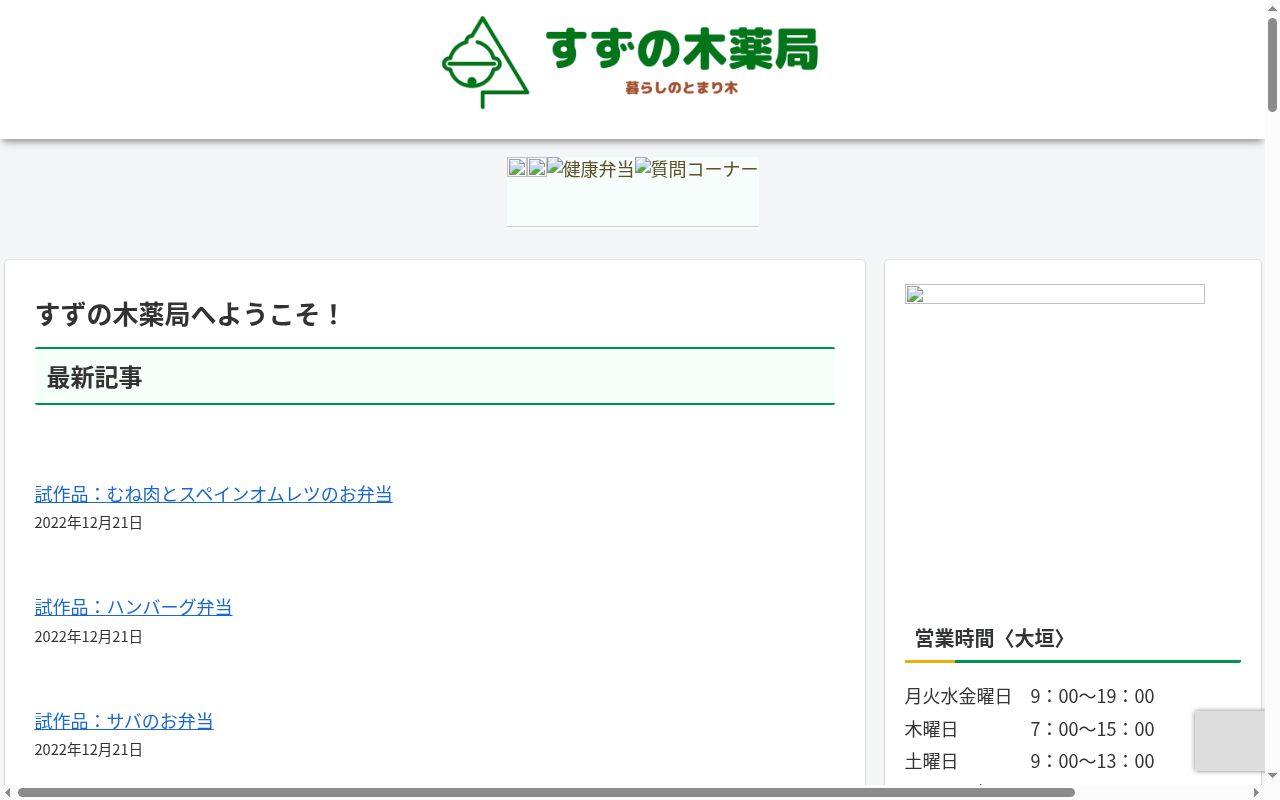Viewport: 1280px width, 800px height.
Task: Open article 試作品：むね肉とスペインオムレツのお弁当
Action: pyautogui.click(x=213, y=494)
